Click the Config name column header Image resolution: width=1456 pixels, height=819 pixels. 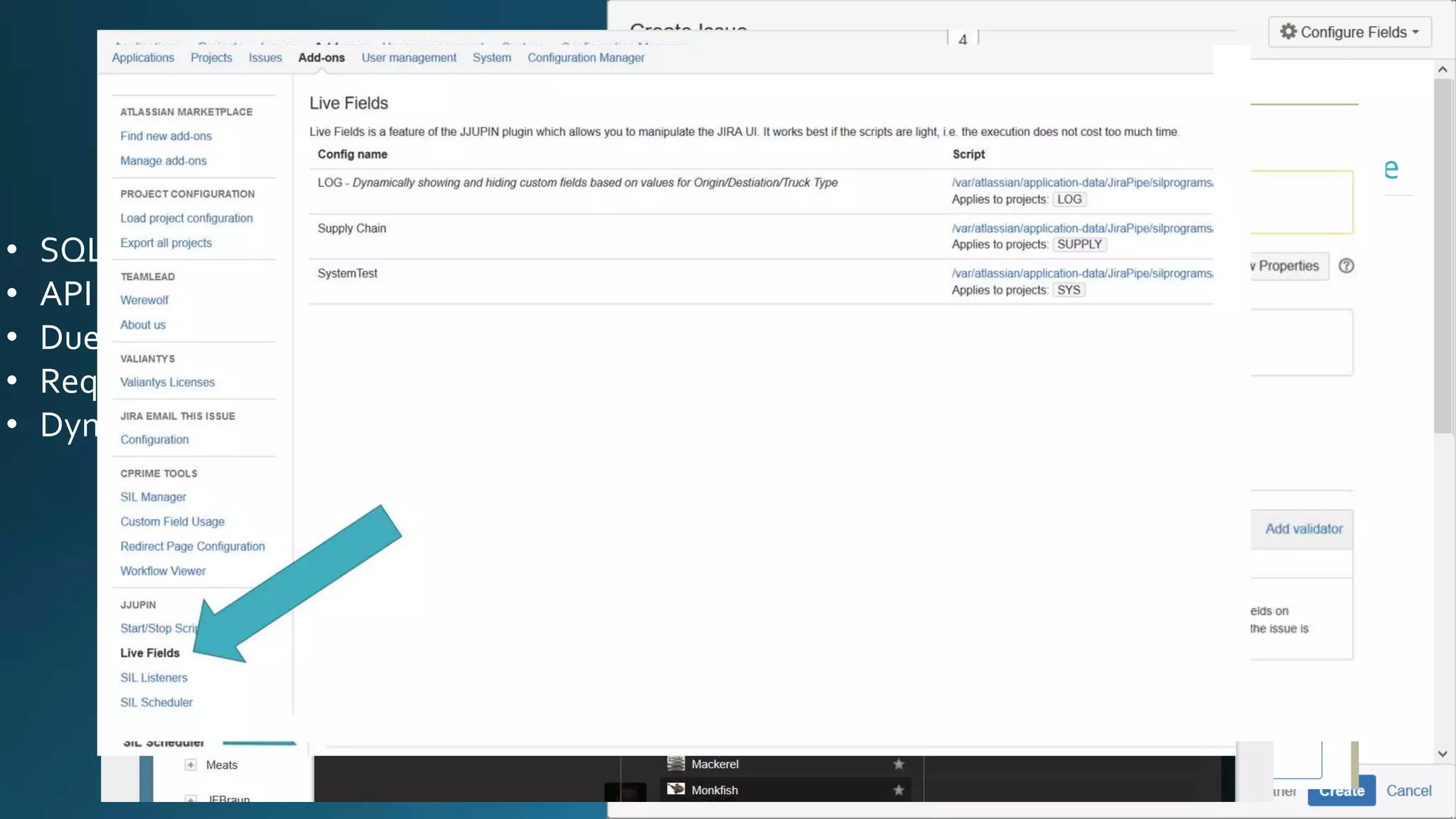pyautogui.click(x=353, y=154)
